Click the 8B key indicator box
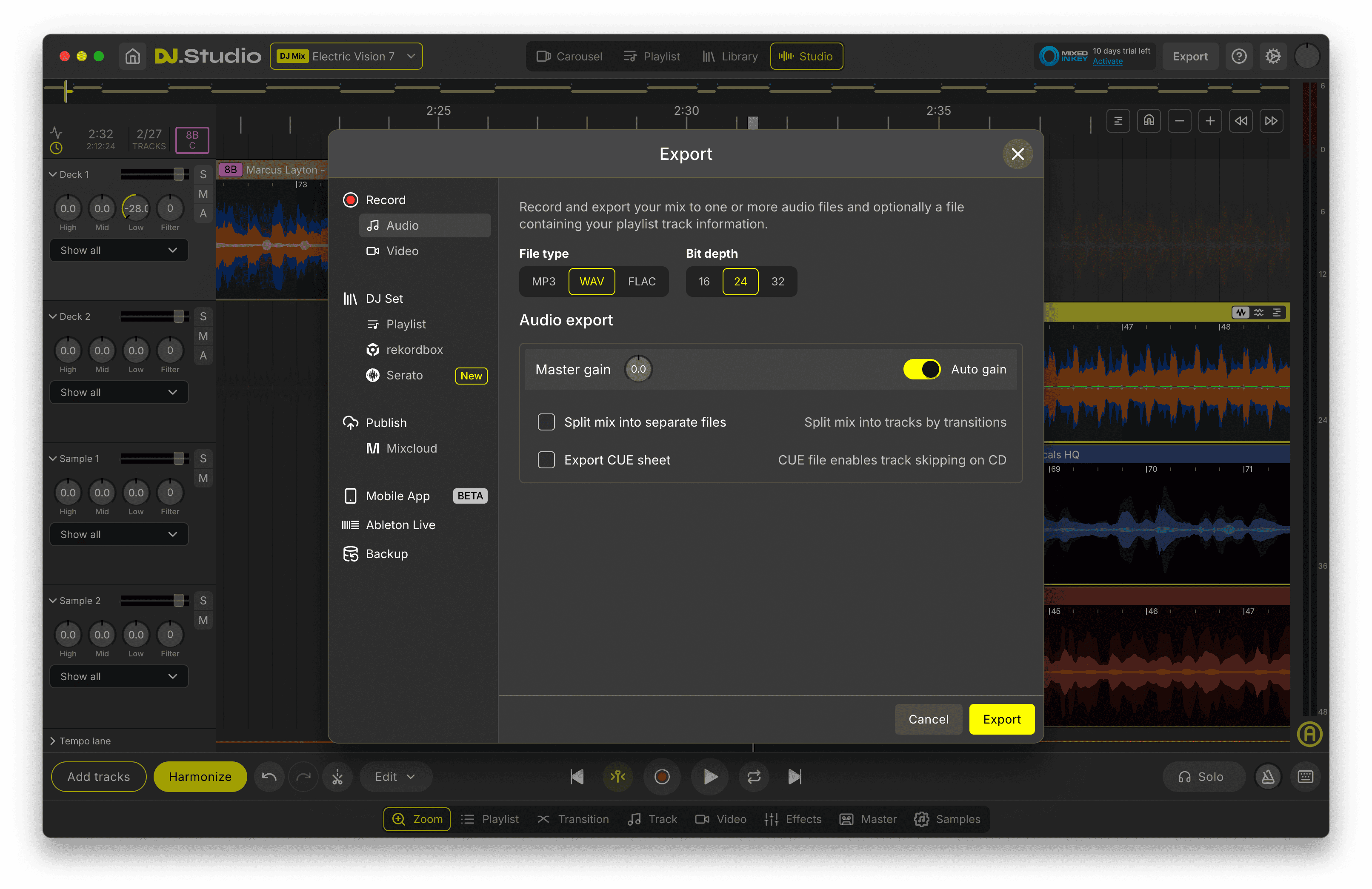1372x889 pixels. [x=192, y=140]
